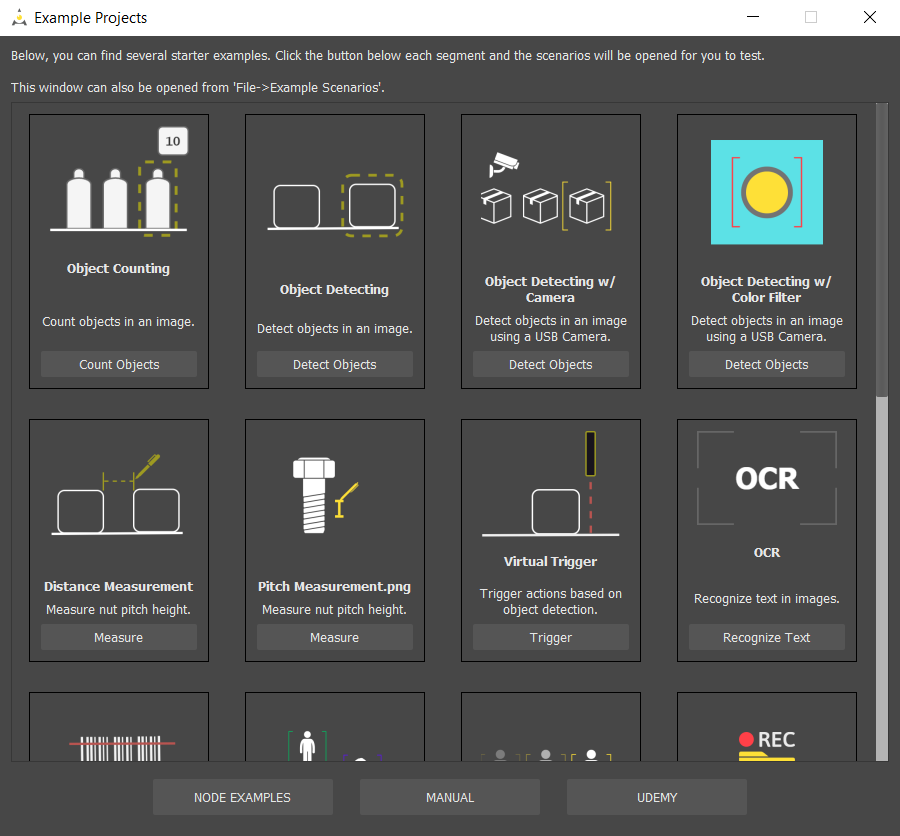This screenshot has height=836, width=900.
Task: Click the OCR text recognition icon
Action: [x=766, y=478]
